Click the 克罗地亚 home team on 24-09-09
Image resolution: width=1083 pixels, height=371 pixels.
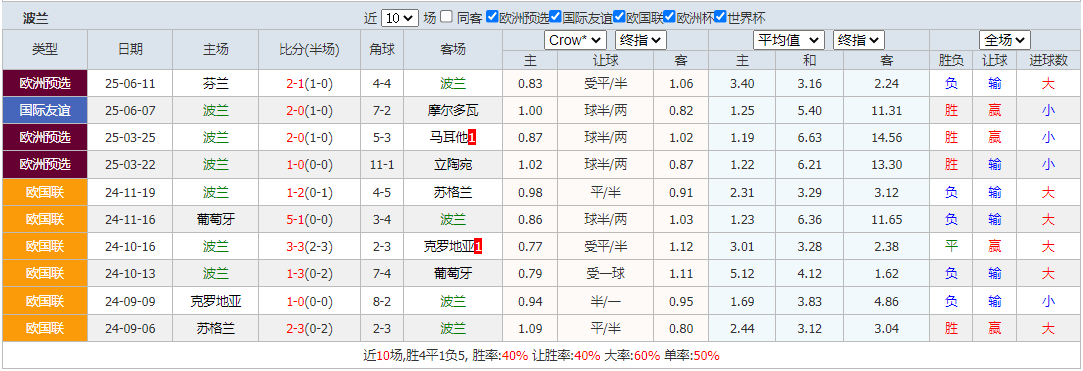click(x=215, y=301)
